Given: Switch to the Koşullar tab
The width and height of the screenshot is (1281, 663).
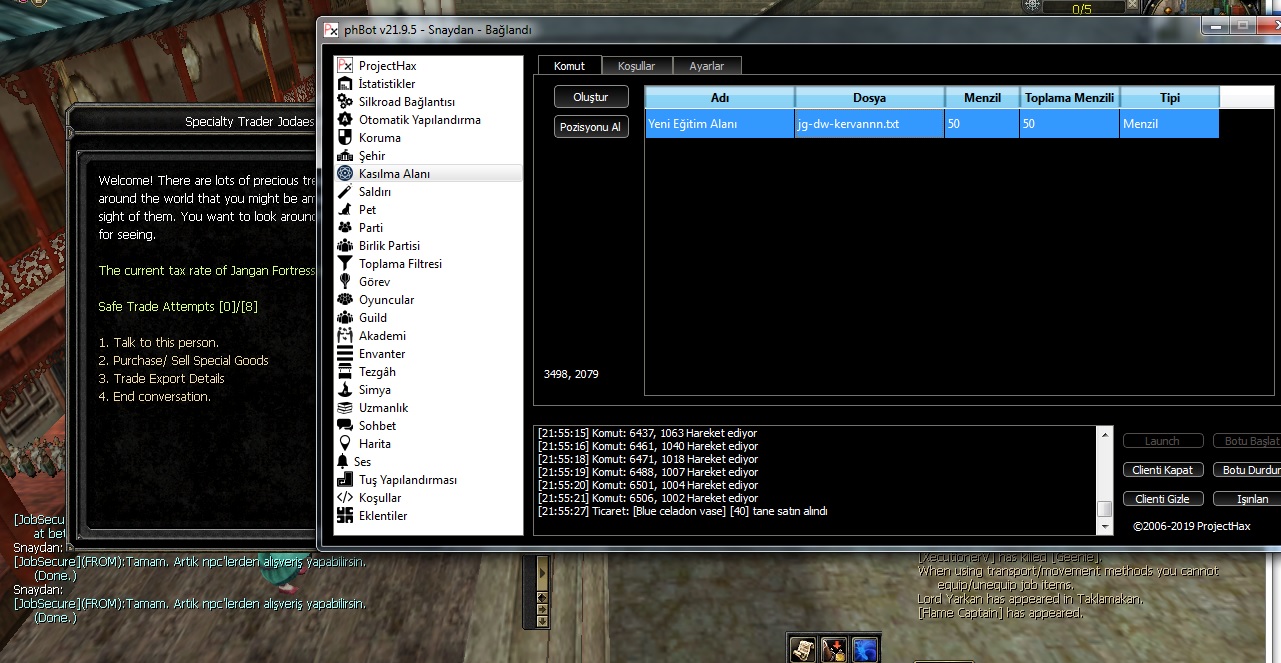Looking at the screenshot, I should coord(636,66).
